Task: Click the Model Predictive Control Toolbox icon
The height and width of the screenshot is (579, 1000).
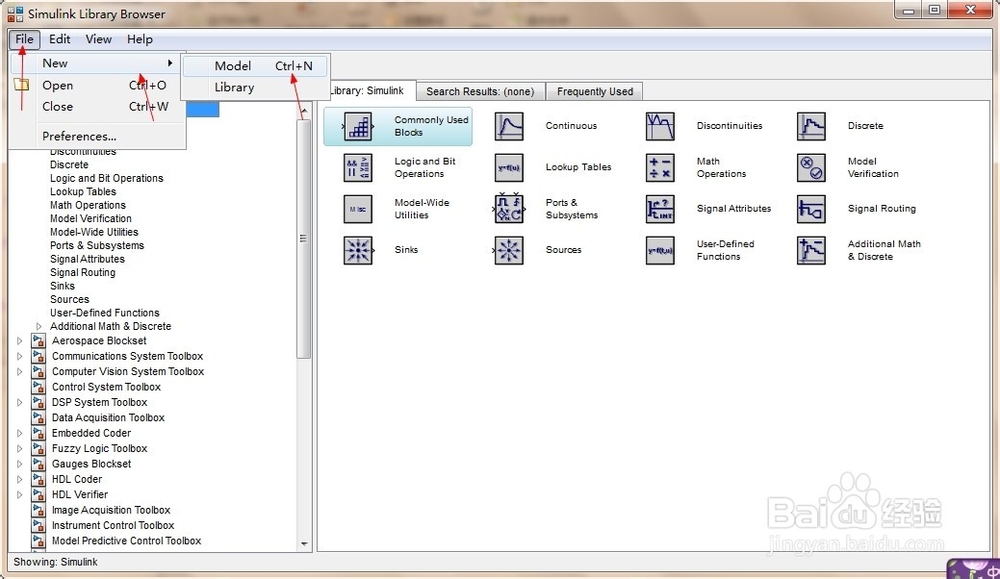Action: tap(38, 541)
